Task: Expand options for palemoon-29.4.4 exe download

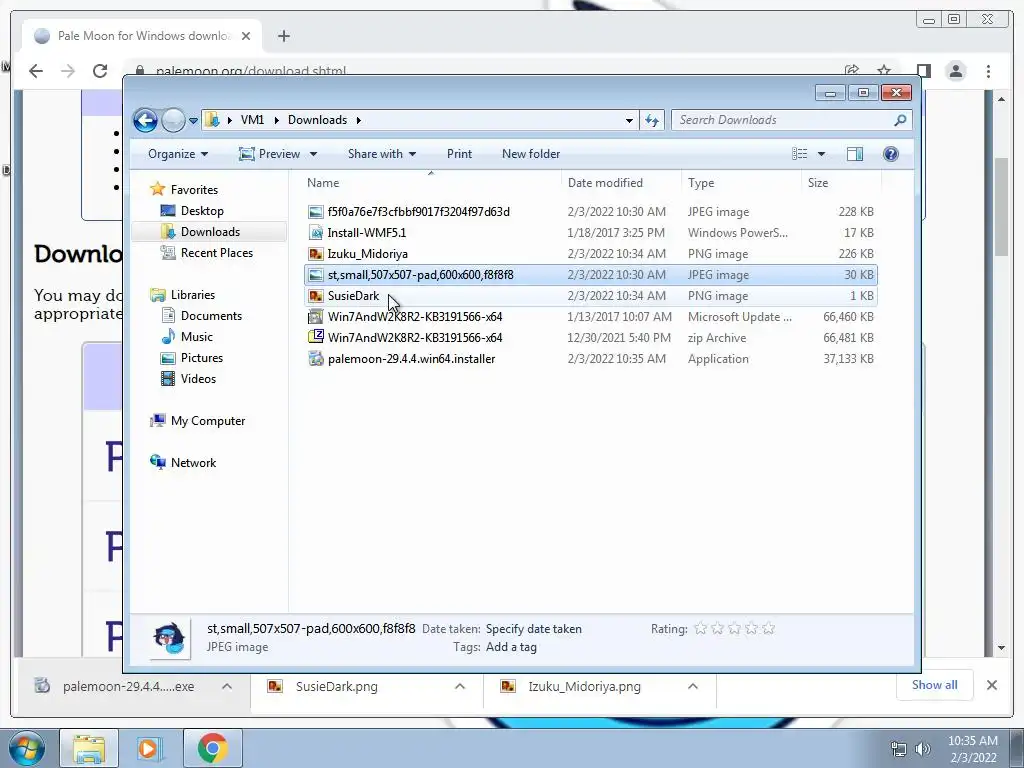Action: click(x=227, y=686)
